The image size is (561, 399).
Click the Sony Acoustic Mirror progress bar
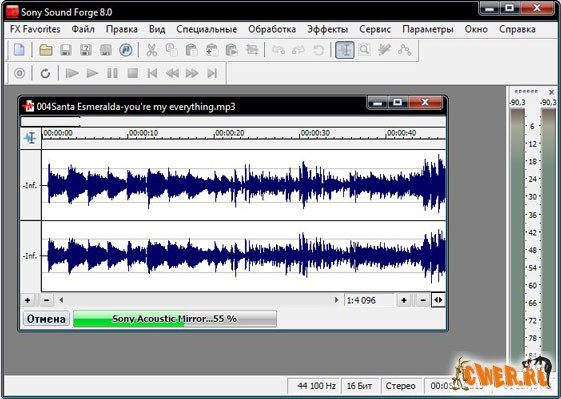click(175, 319)
